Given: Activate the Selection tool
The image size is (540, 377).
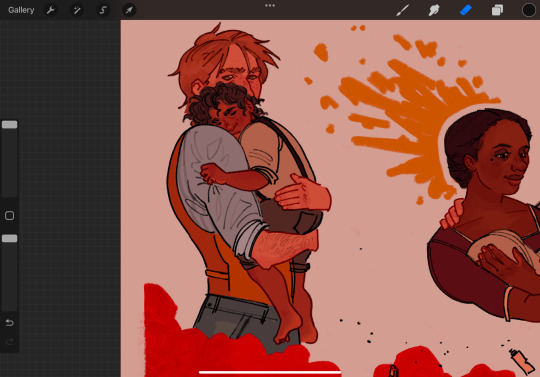Looking at the screenshot, I should pos(103,10).
